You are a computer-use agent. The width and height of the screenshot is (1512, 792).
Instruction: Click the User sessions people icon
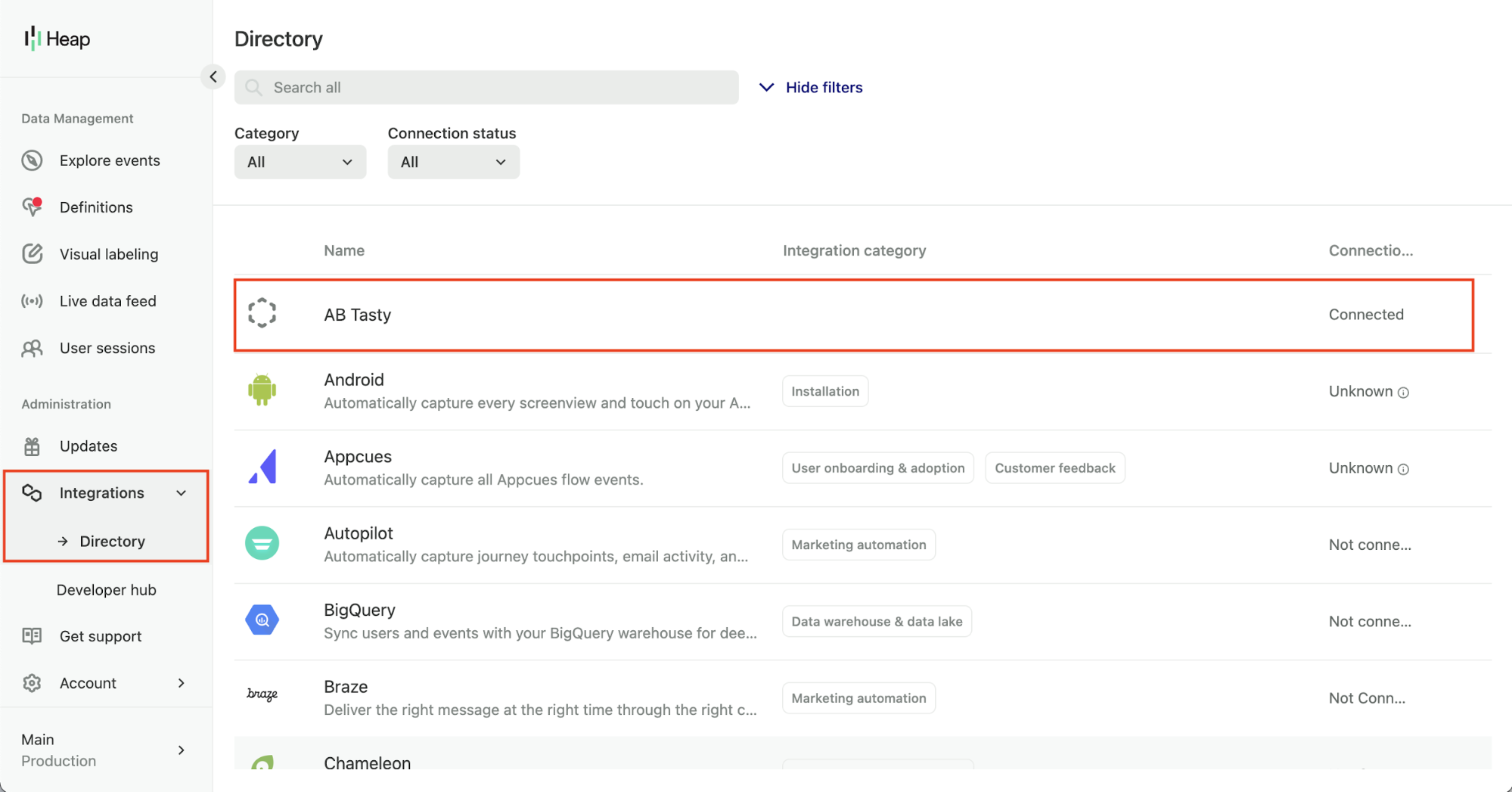coord(32,348)
